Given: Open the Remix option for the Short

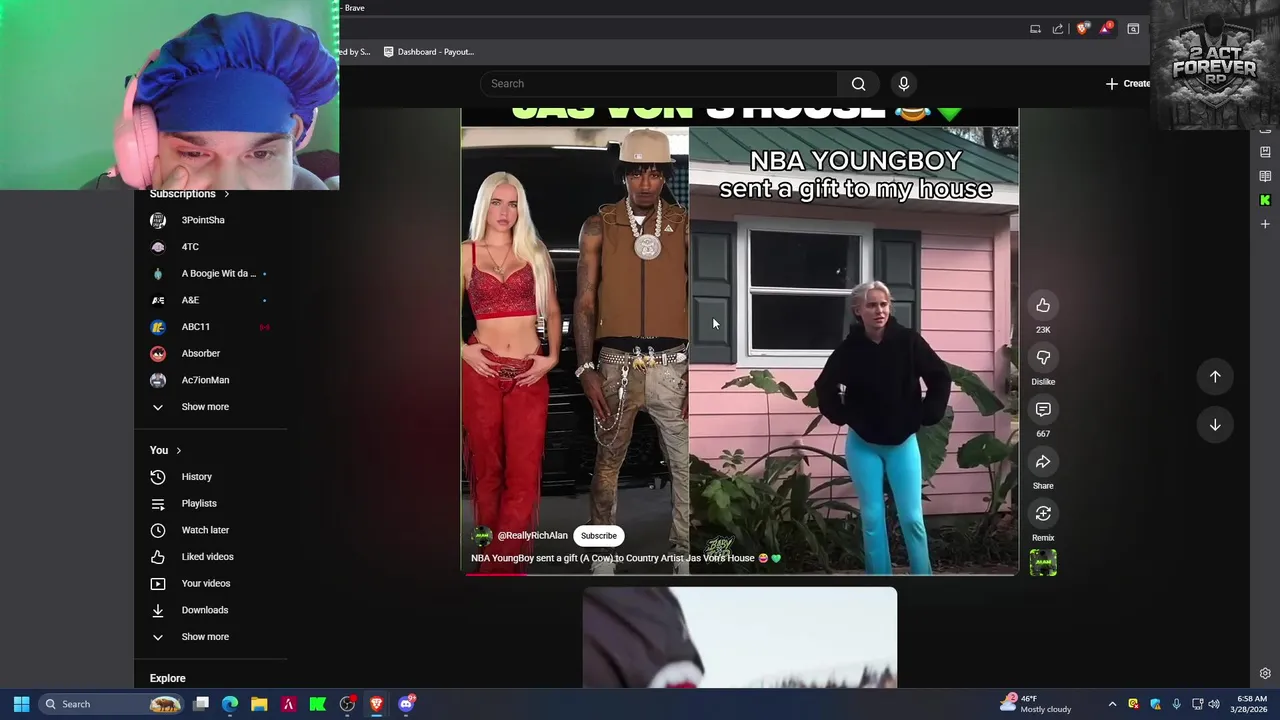Looking at the screenshot, I should [x=1043, y=513].
